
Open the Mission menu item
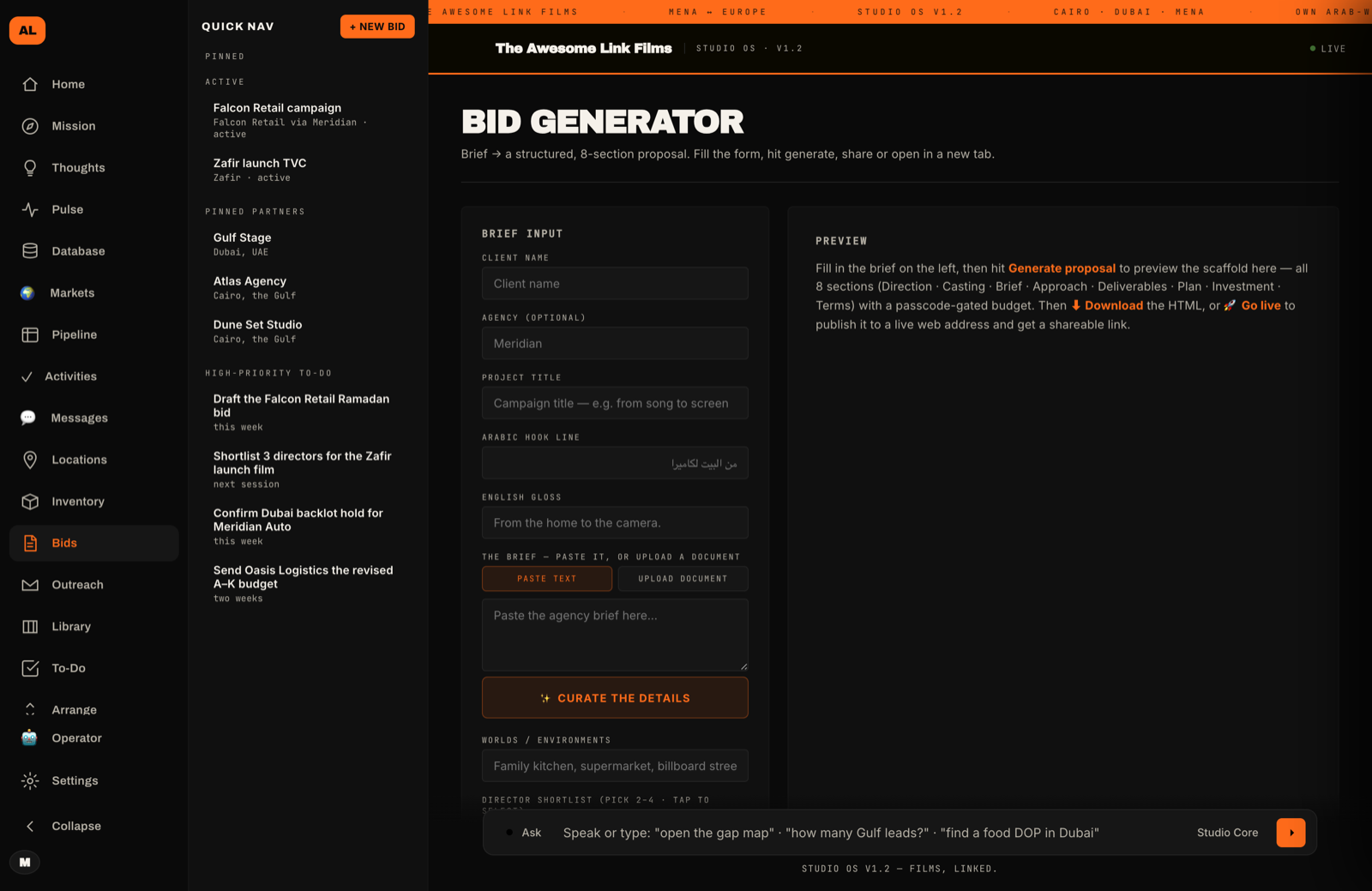click(x=94, y=126)
